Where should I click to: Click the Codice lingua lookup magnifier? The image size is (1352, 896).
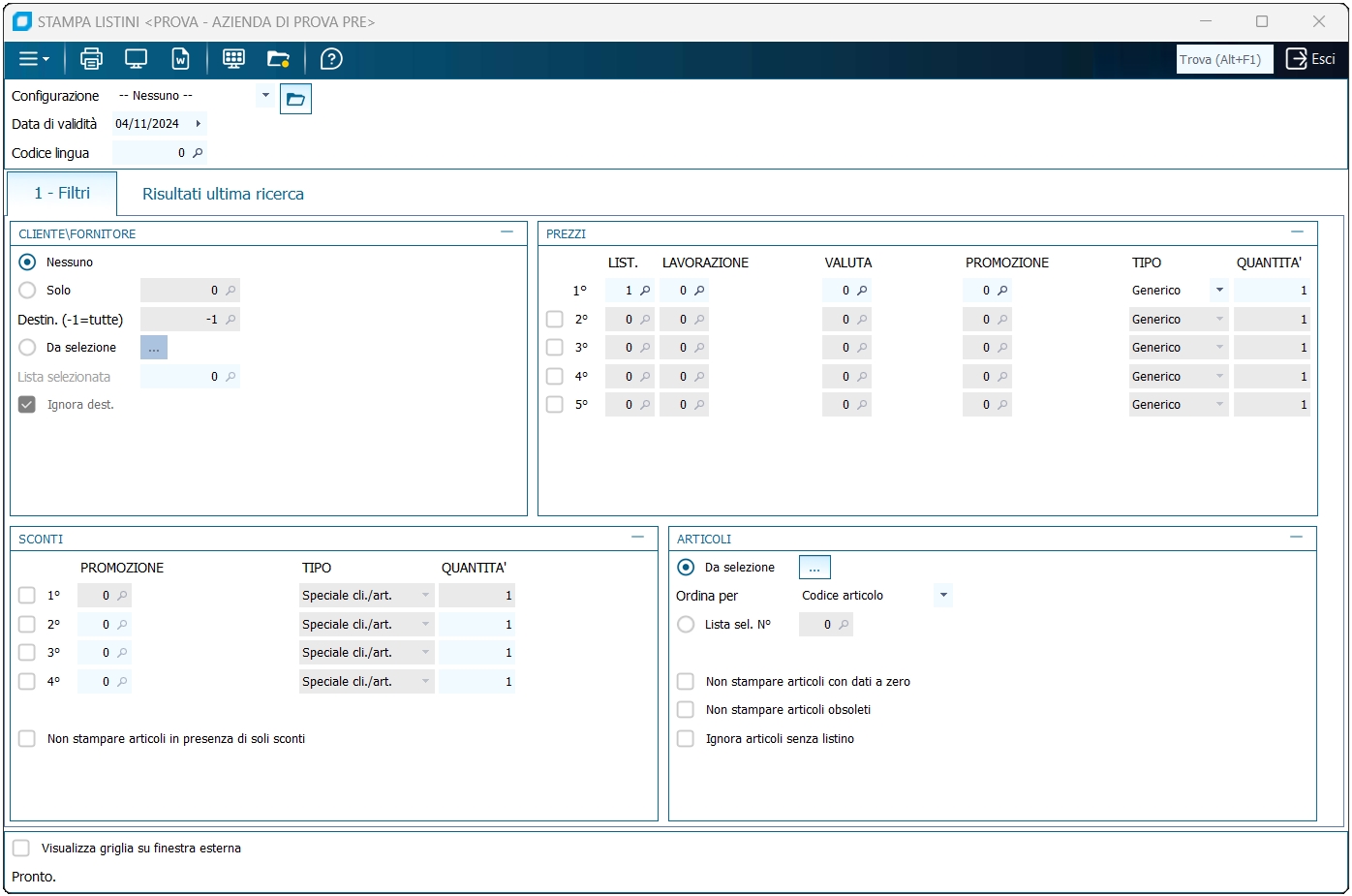tap(198, 153)
